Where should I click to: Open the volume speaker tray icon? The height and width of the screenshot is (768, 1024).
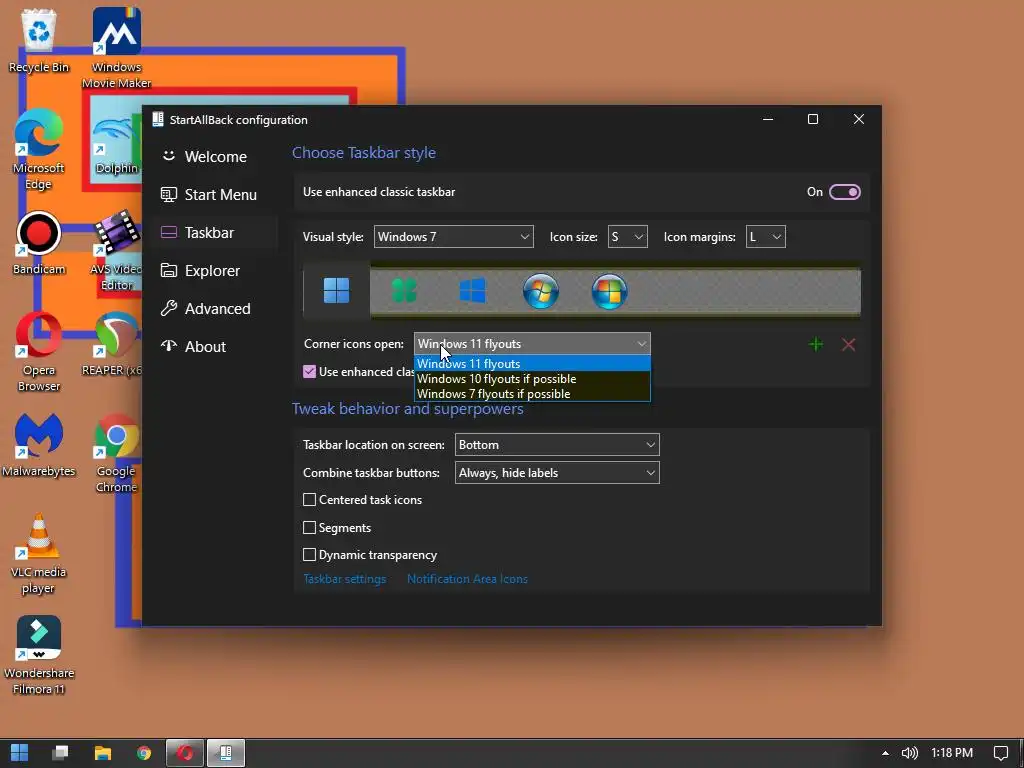point(909,753)
